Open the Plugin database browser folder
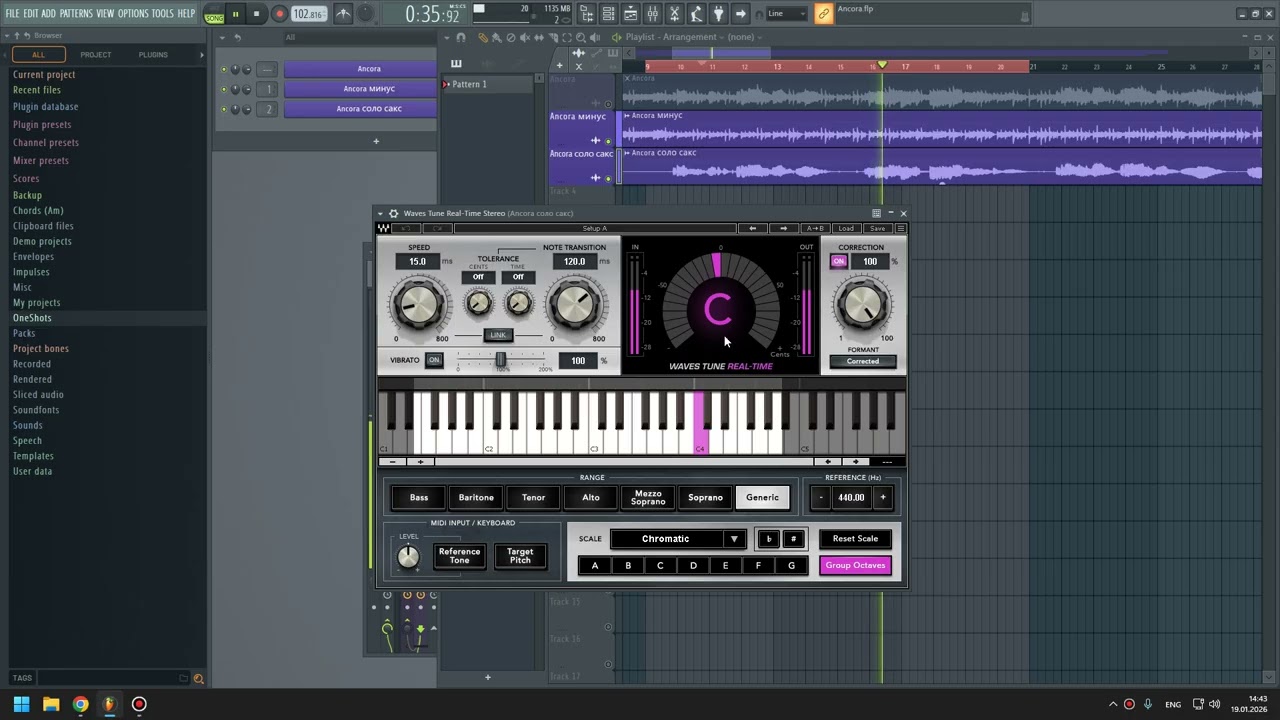Viewport: 1280px width, 720px height. pos(45,107)
